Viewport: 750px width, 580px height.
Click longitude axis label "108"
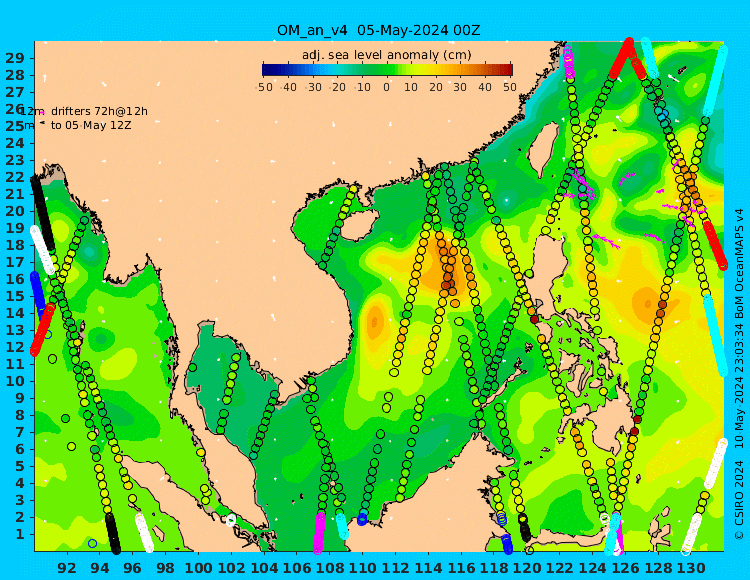point(330,568)
